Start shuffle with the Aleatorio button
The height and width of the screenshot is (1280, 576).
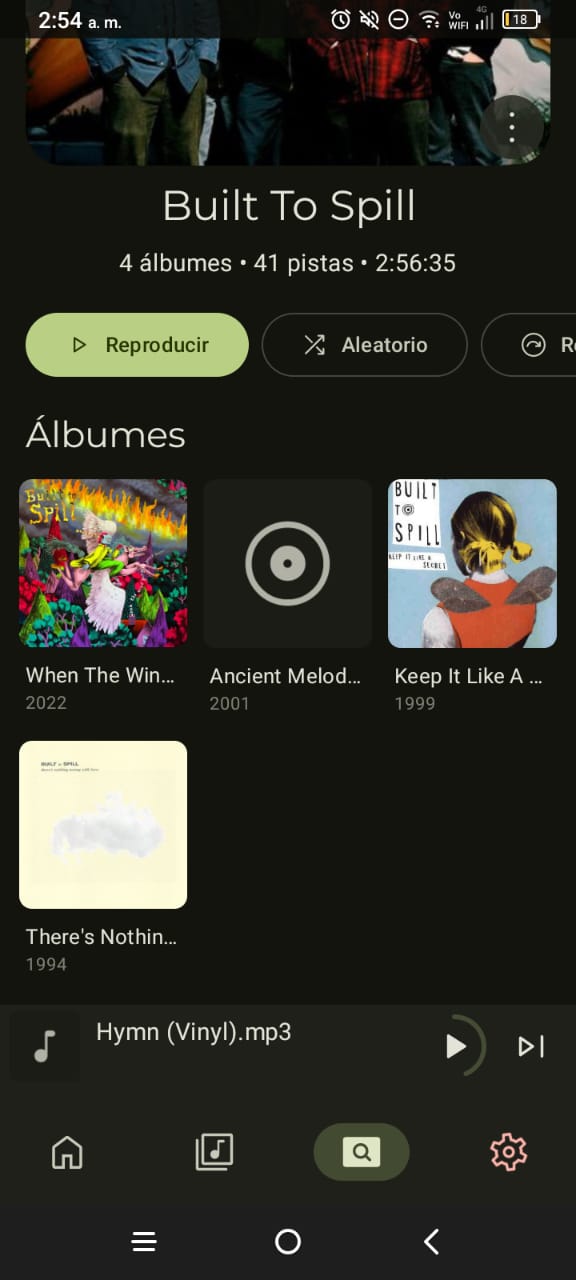[x=364, y=345]
